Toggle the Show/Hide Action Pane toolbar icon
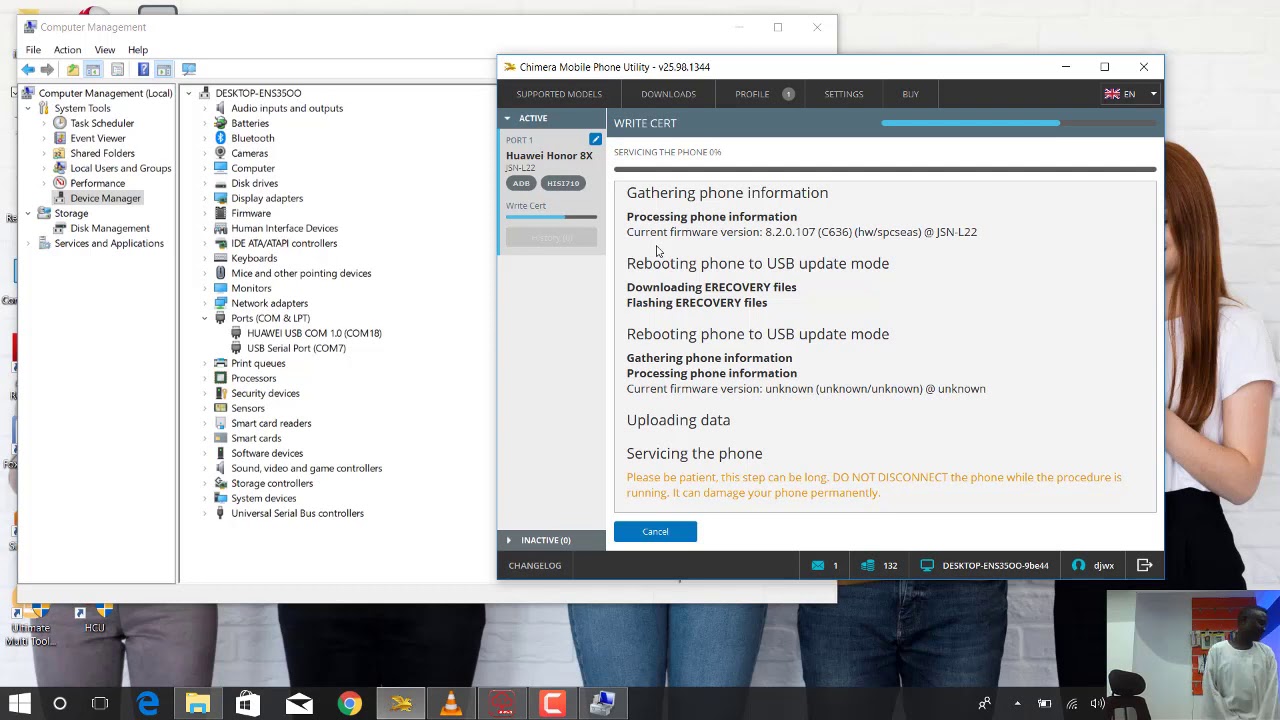Viewport: 1280px width, 720px height. tap(163, 69)
